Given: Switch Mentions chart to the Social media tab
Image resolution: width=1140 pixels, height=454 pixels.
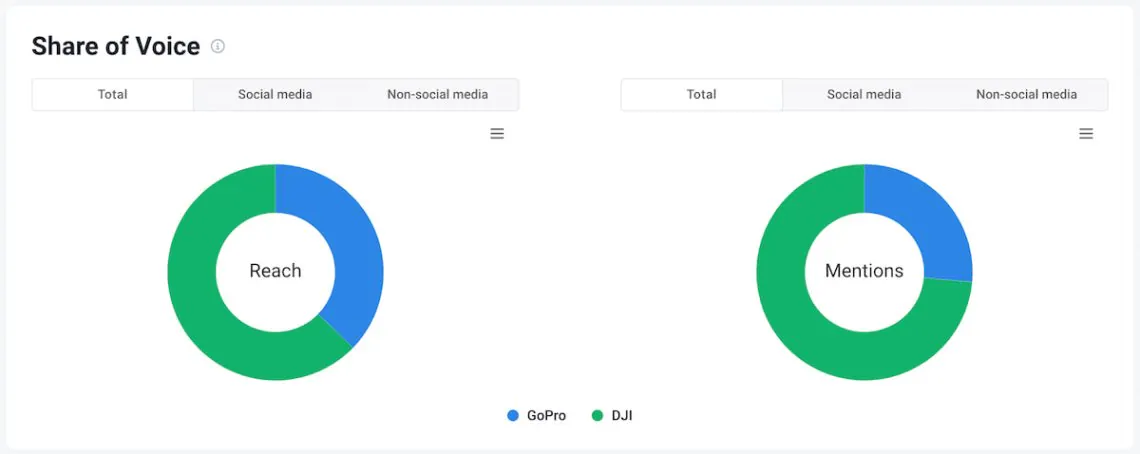Looking at the screenshot, I should coord(864,95).
